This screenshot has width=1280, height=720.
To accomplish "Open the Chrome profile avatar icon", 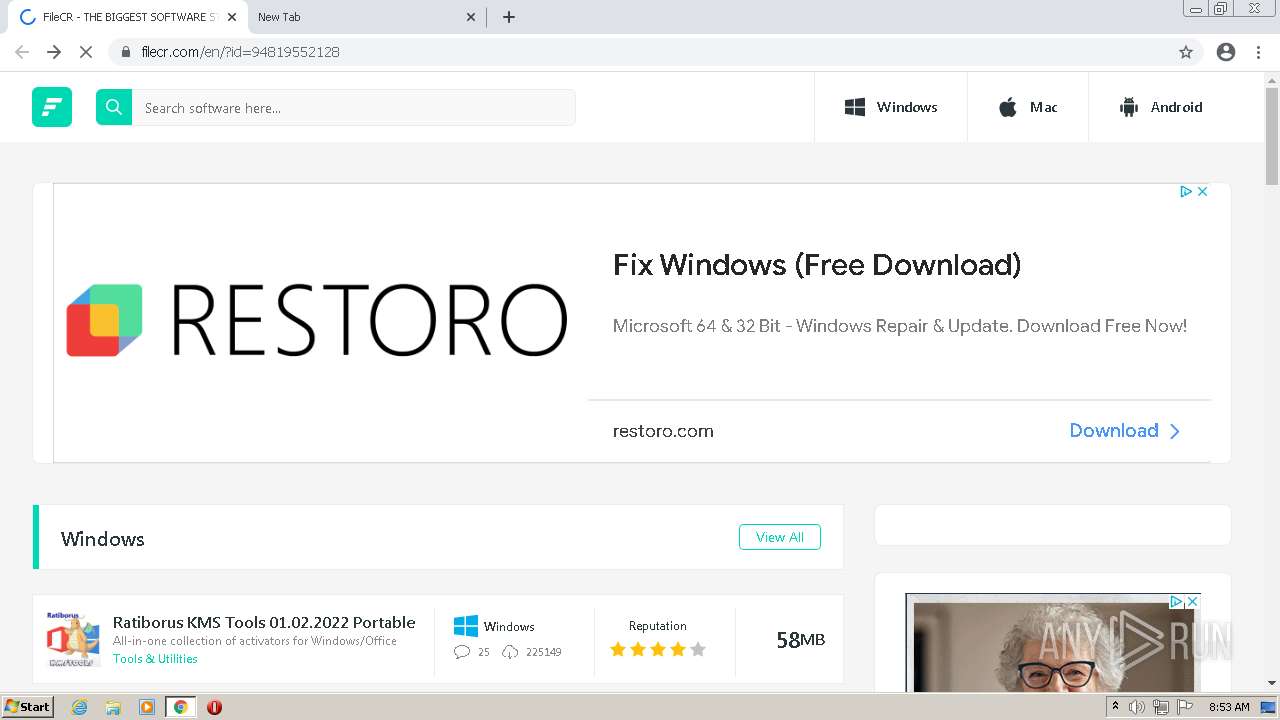I will tap(1226, 52).
